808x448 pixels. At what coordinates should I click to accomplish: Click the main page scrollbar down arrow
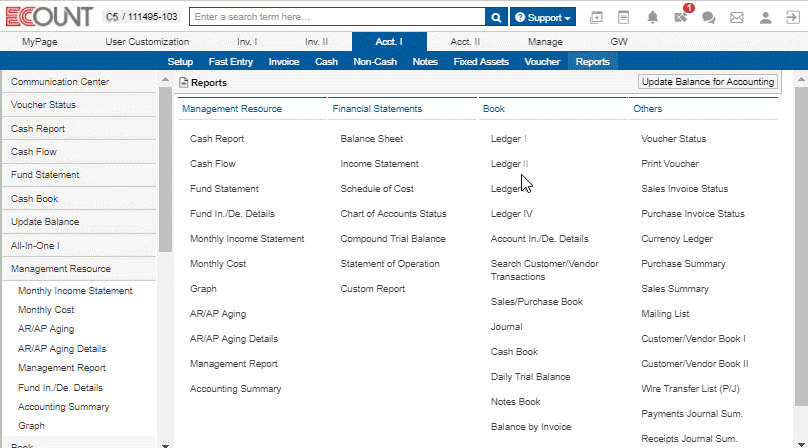pos(801,444)
